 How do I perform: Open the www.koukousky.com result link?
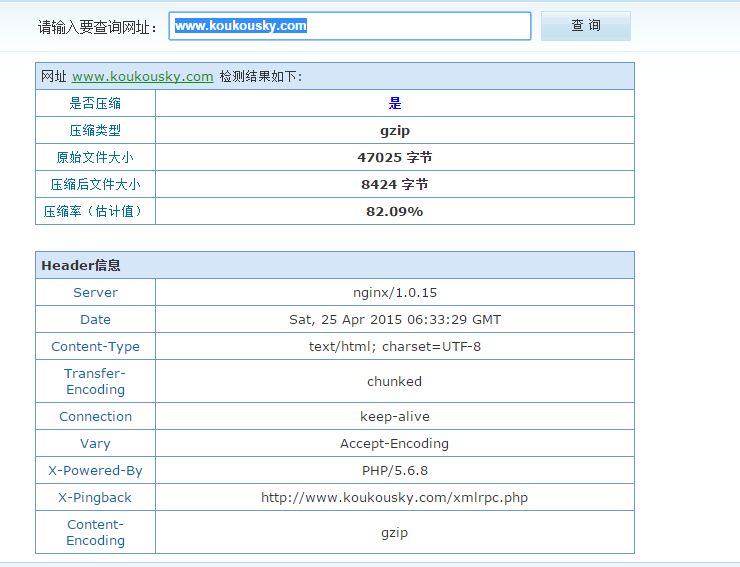pos(143,76)
